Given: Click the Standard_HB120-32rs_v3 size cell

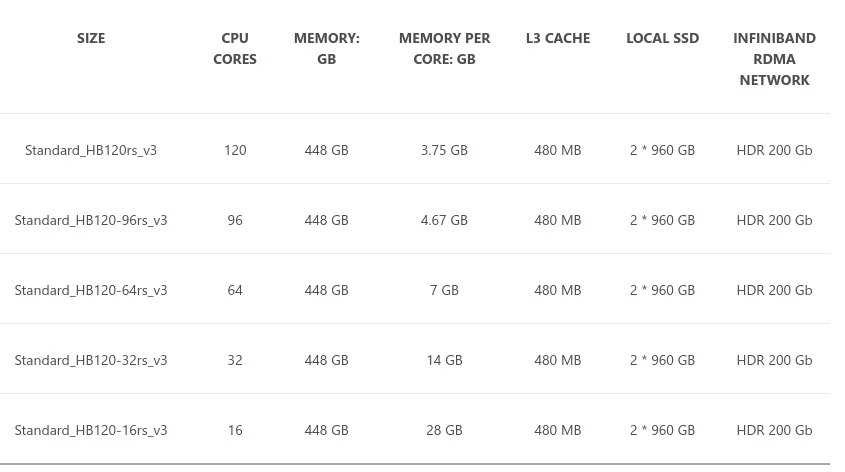Looking at the screenshot, I should [x=91, y=360].
